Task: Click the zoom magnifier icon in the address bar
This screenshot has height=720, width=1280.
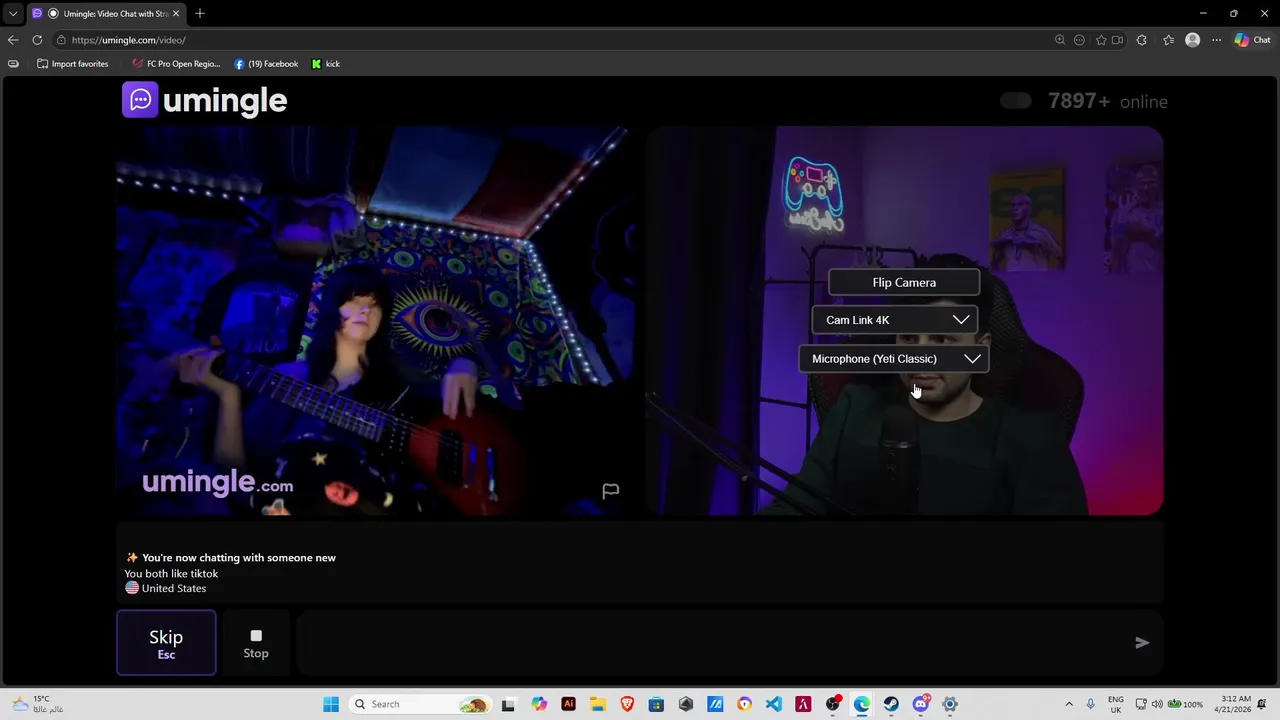Action: pos(1060,40)
